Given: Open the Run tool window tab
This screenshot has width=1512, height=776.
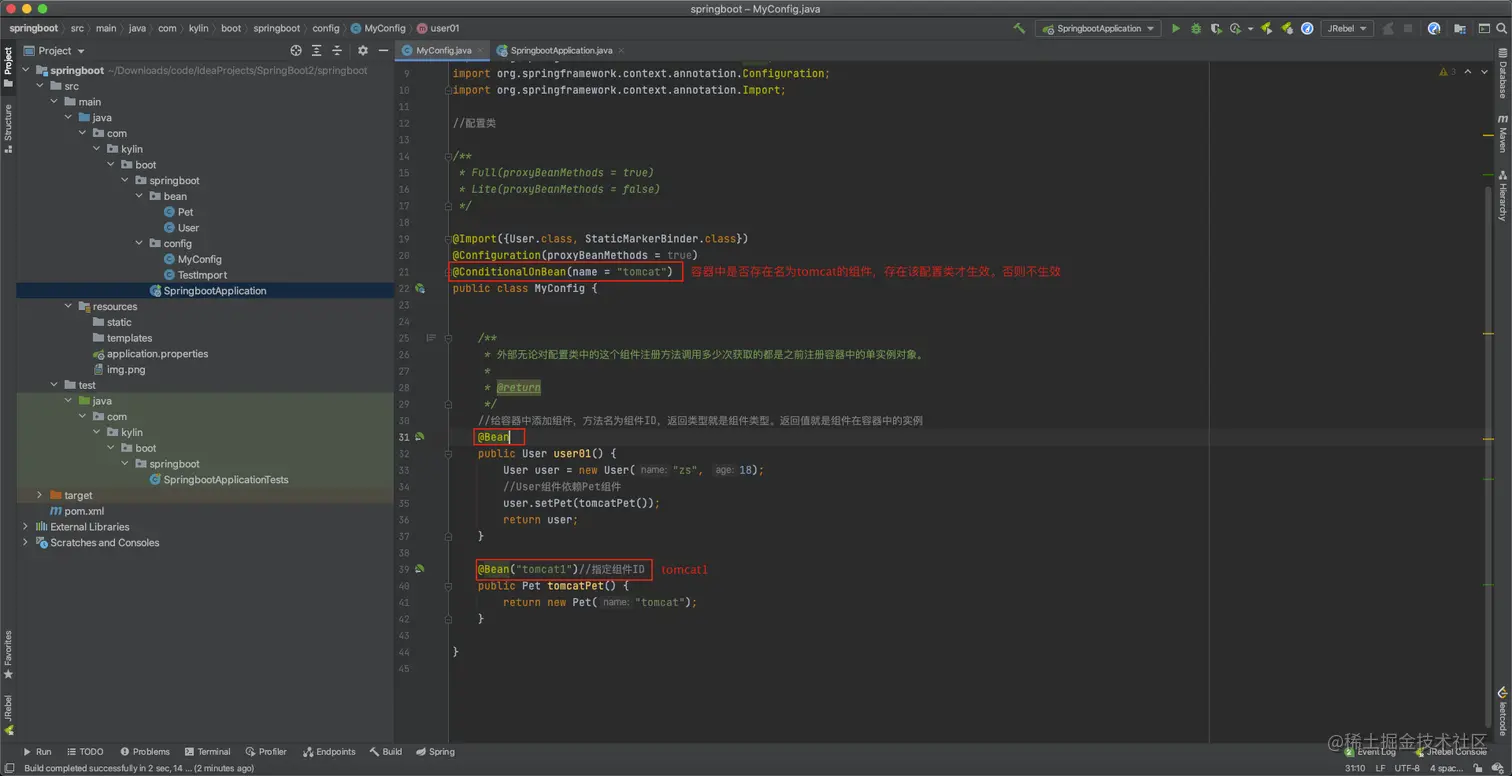Looking at the screenshot, I should click(37, 752).
